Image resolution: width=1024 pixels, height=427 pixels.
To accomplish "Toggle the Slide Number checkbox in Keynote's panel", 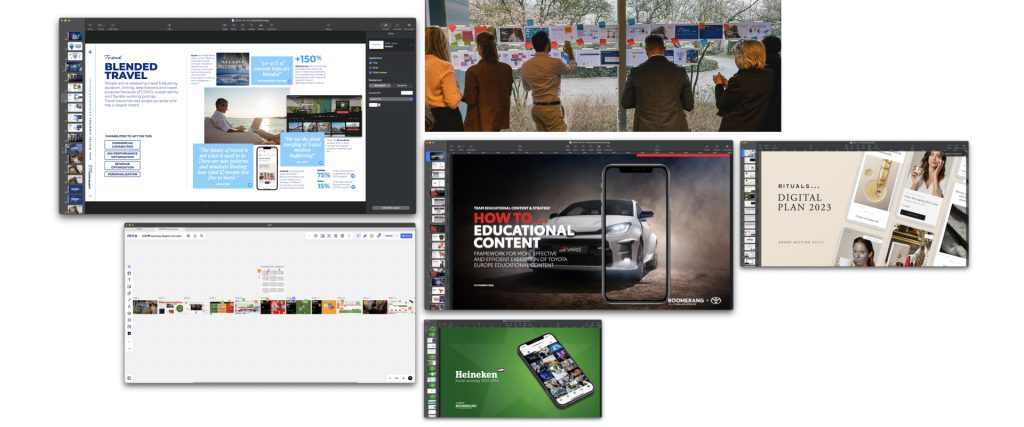I will click(372, 73).
